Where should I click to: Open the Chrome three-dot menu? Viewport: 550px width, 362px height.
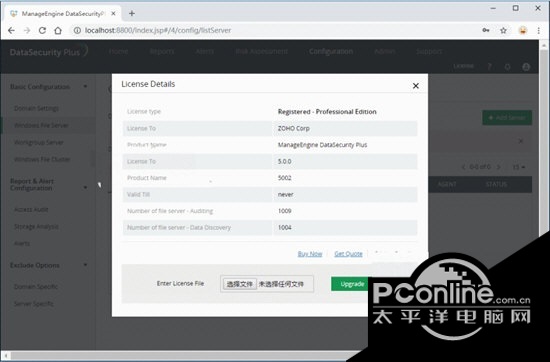pos(538,31)
